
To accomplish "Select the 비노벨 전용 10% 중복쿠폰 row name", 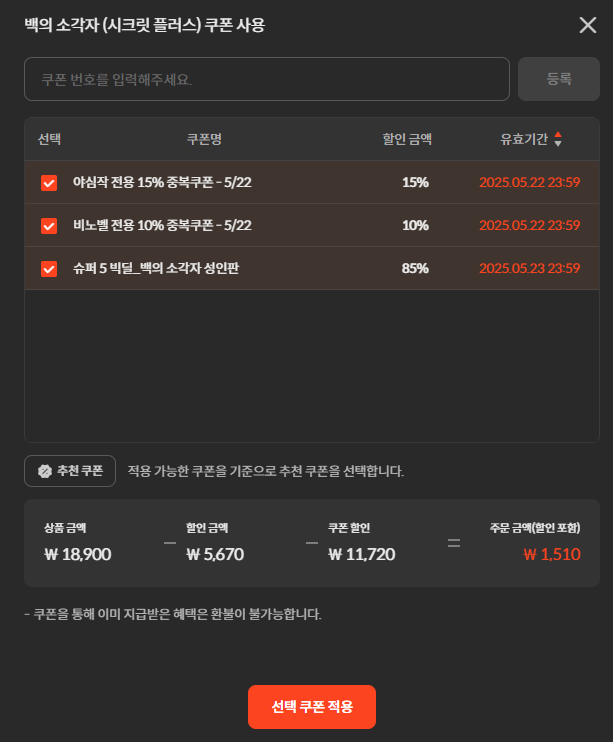I will tap(162, 225).
